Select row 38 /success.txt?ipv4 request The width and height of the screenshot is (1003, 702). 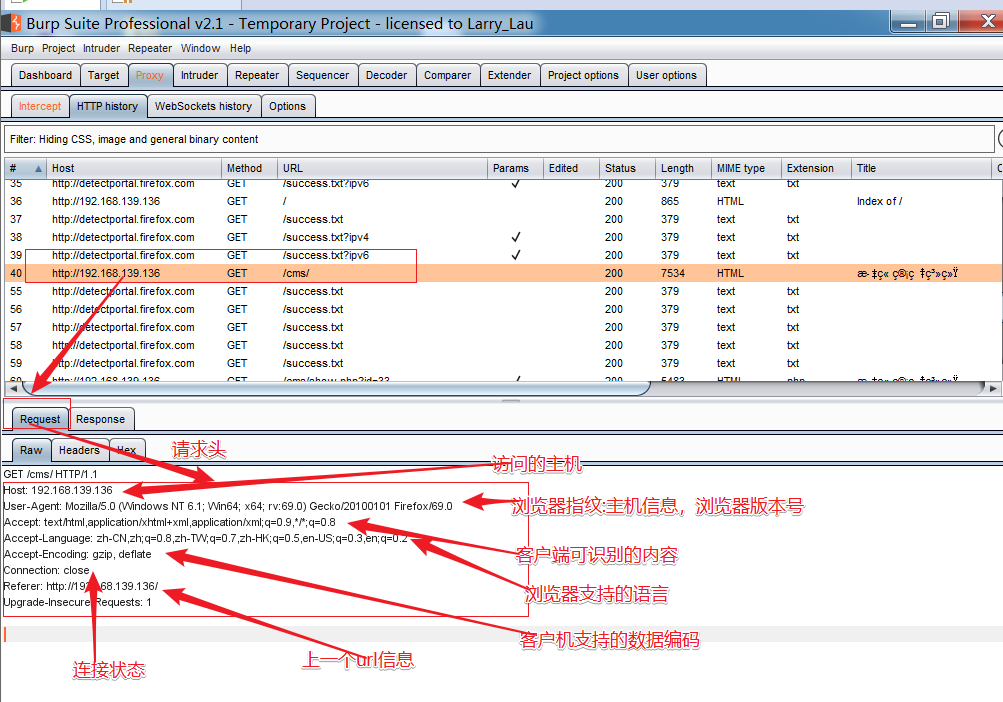tap(503, 237)
